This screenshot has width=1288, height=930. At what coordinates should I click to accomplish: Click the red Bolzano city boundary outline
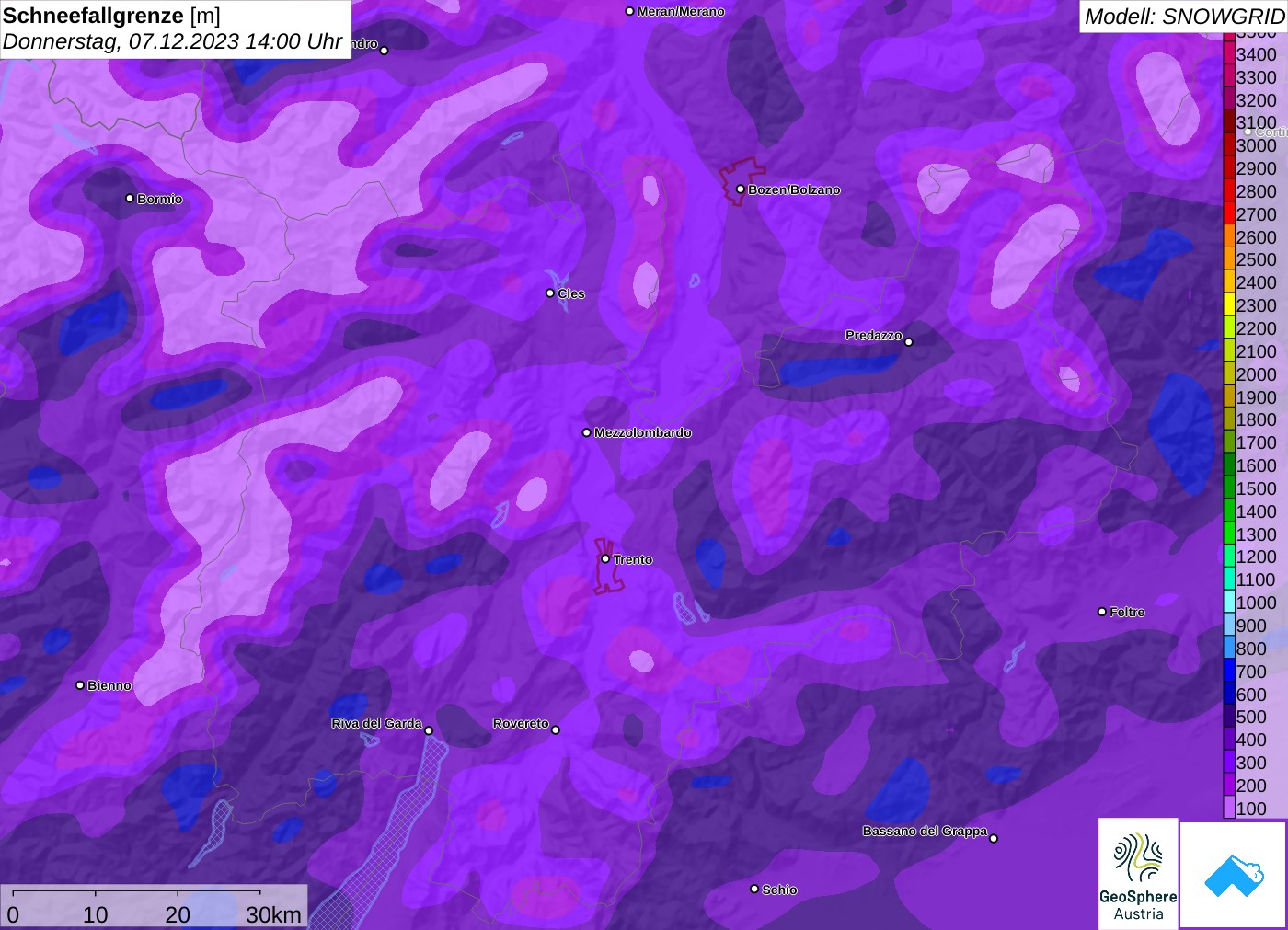pyautogui.click(x=742, y=180)
